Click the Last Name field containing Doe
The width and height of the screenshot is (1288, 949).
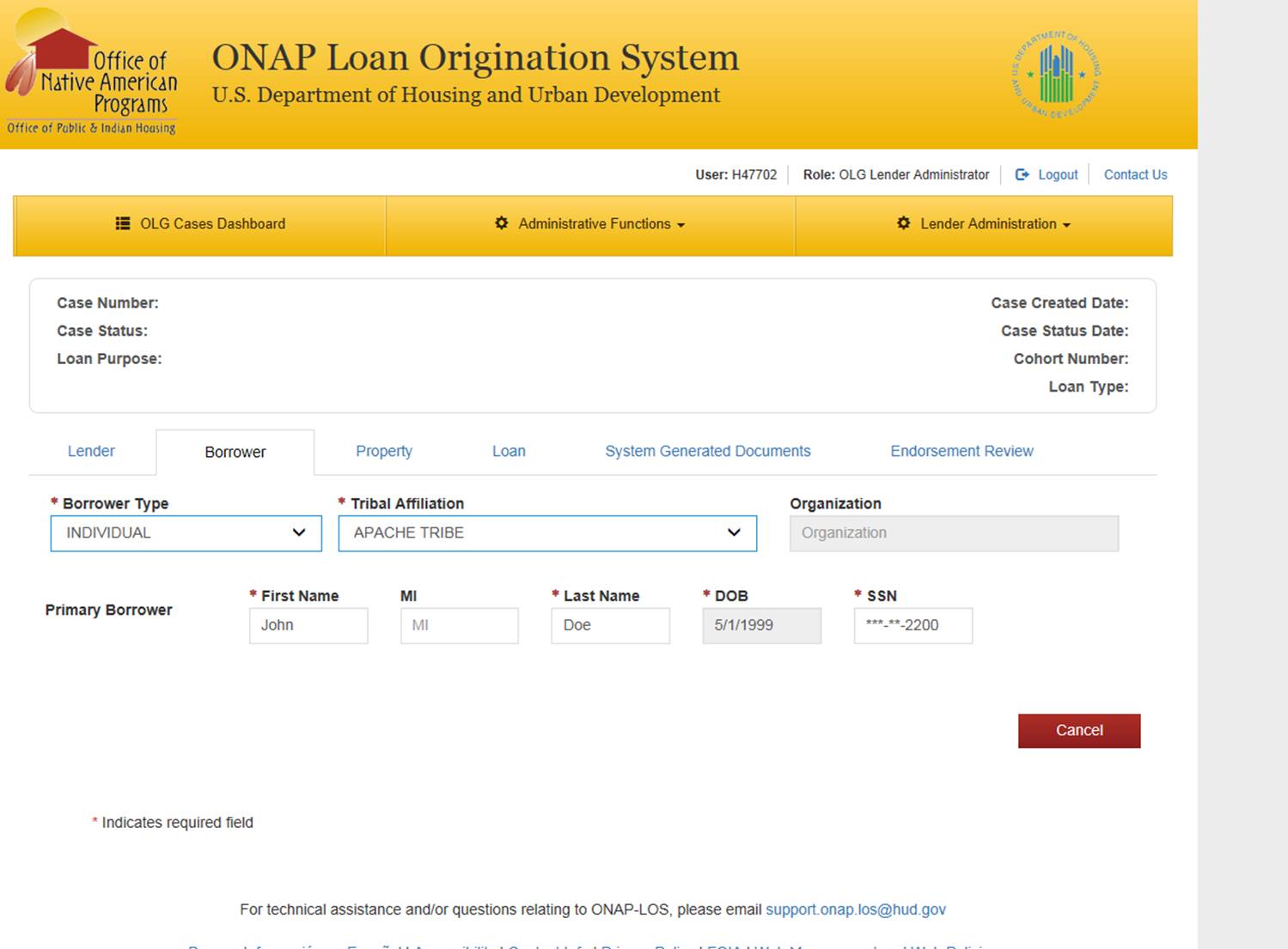coord(610,625)
